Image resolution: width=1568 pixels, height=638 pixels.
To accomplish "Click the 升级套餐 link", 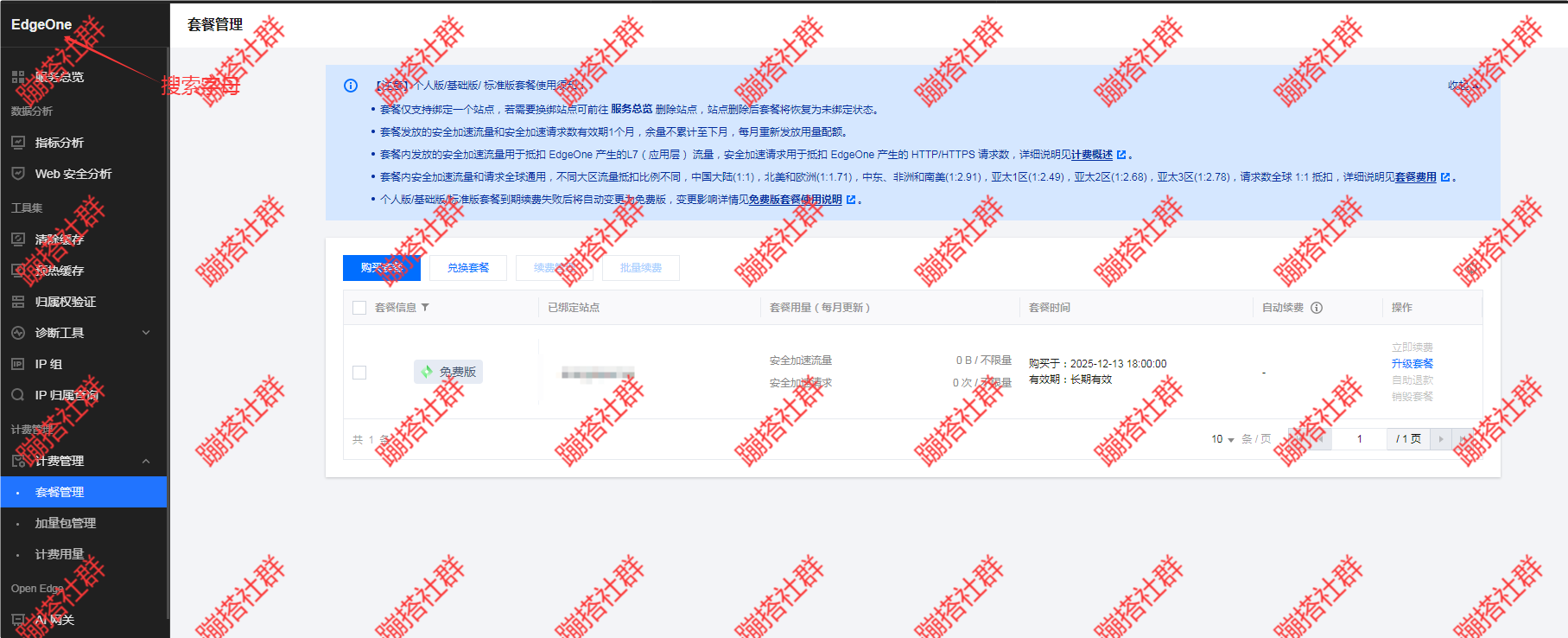I will (1412, 364).
